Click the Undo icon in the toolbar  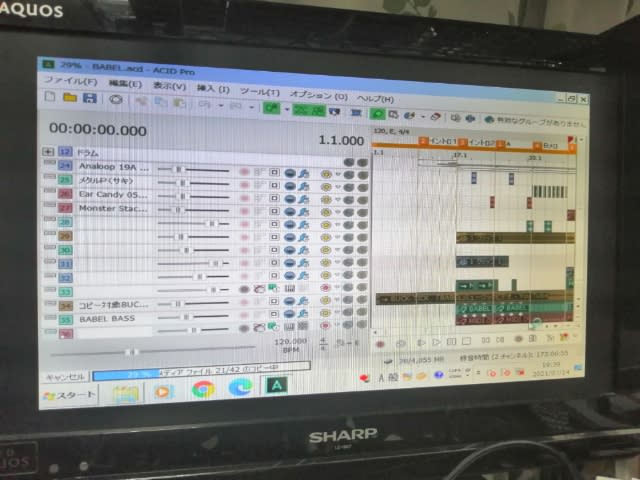click(x=204, y=104)
